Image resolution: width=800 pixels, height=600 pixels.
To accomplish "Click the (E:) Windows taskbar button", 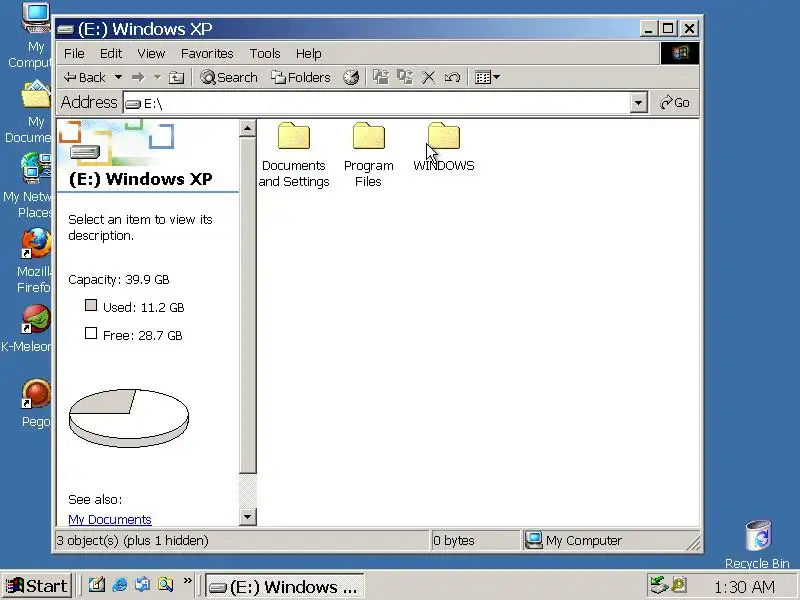I will coord(285,586).
